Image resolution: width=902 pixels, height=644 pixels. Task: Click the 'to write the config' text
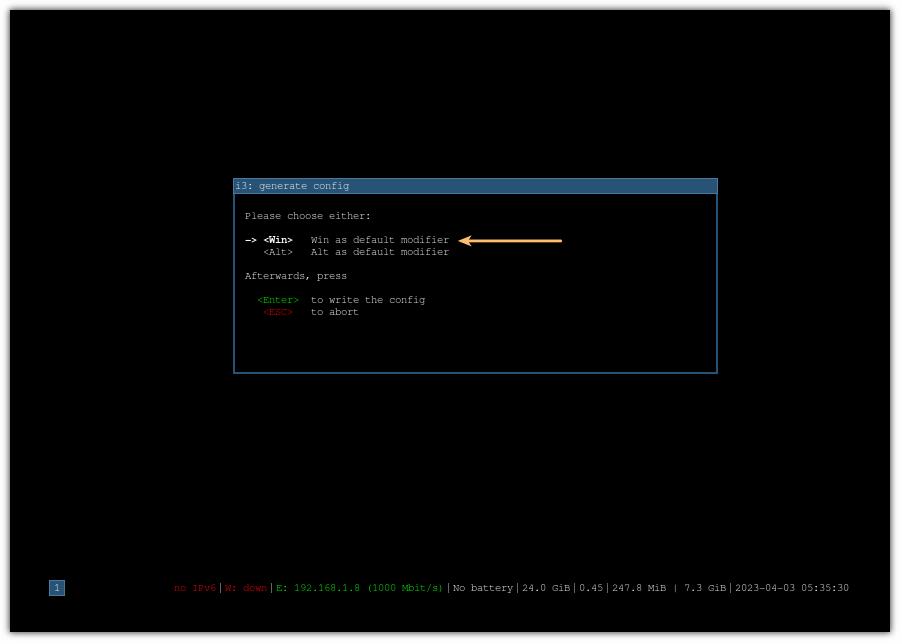pos(368,300)
